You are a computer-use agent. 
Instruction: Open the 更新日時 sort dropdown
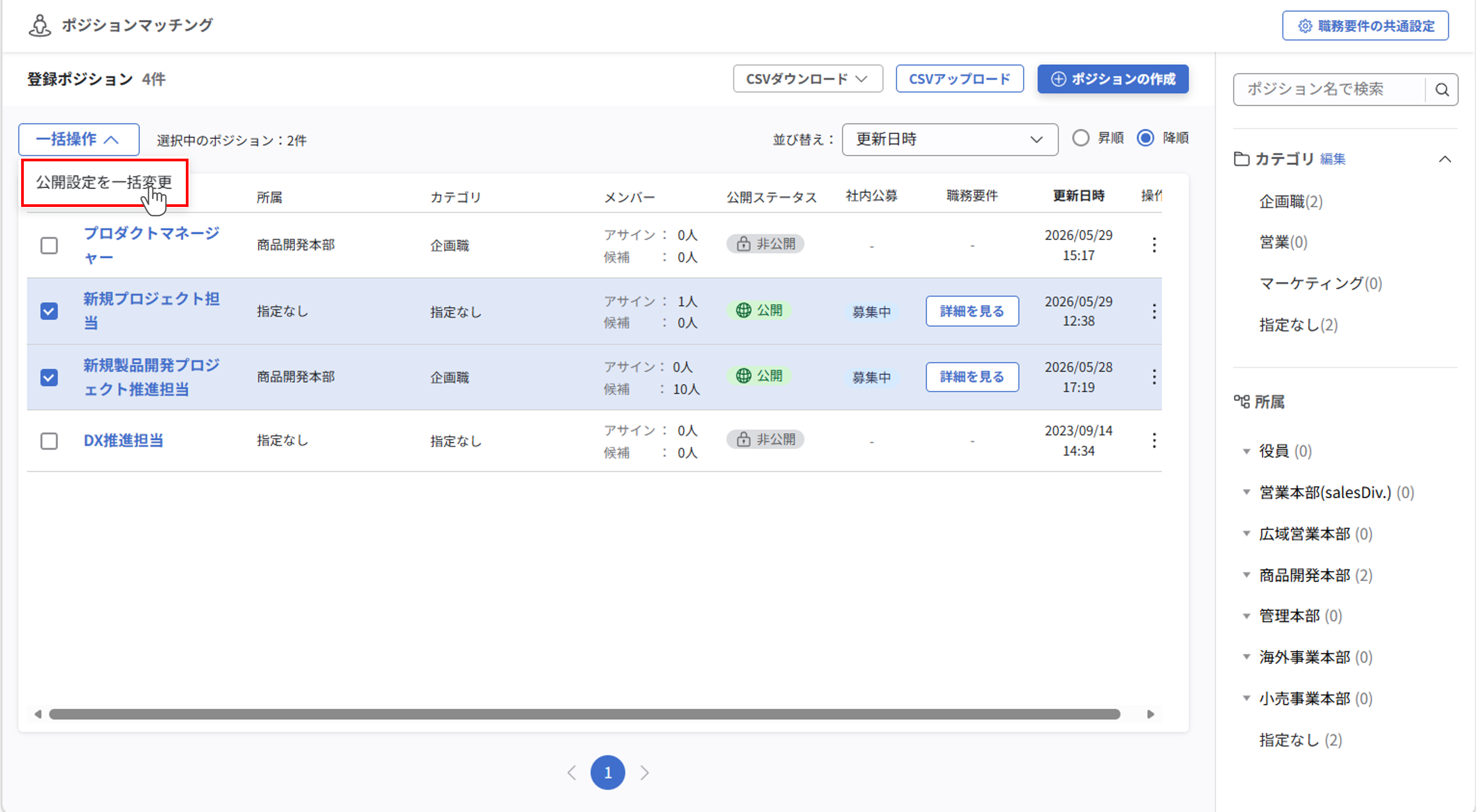click(949, 139)
